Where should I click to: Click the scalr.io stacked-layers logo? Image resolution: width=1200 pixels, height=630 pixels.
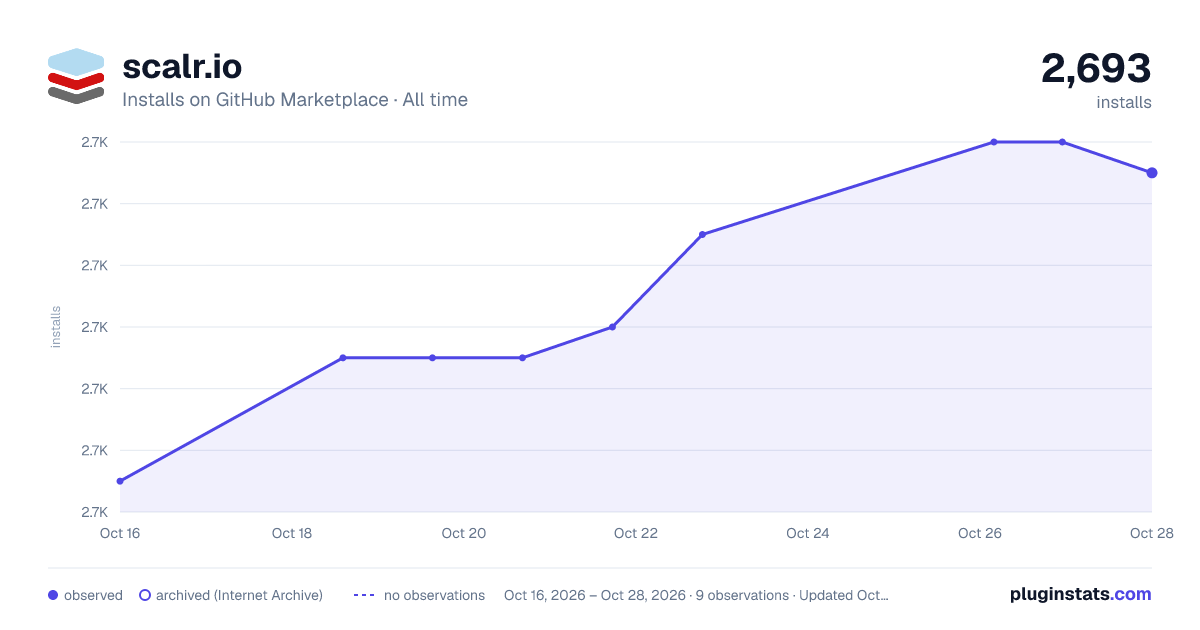coord(76,75)
